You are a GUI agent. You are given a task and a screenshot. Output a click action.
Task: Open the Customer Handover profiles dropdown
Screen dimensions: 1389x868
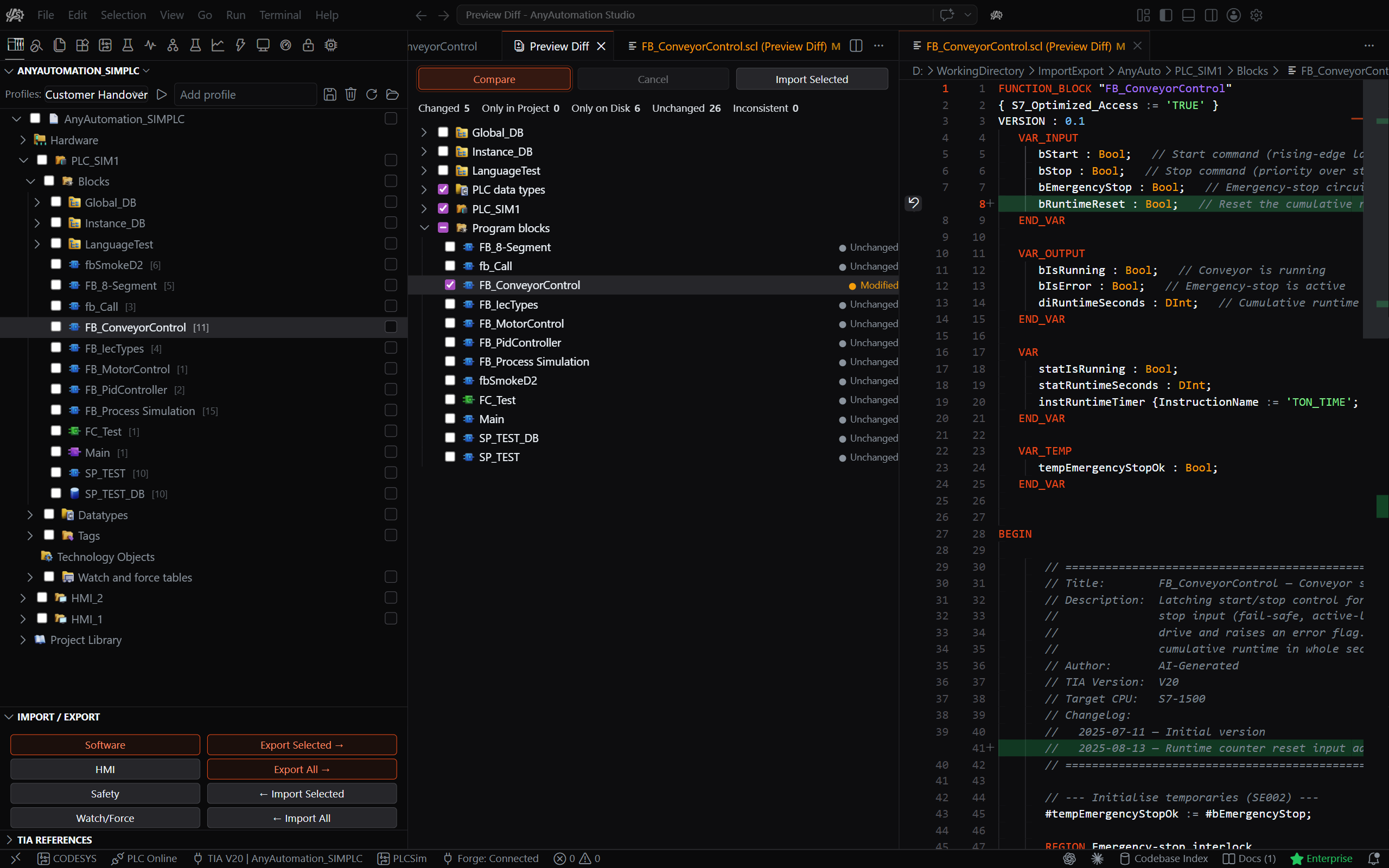coord(96,94)
